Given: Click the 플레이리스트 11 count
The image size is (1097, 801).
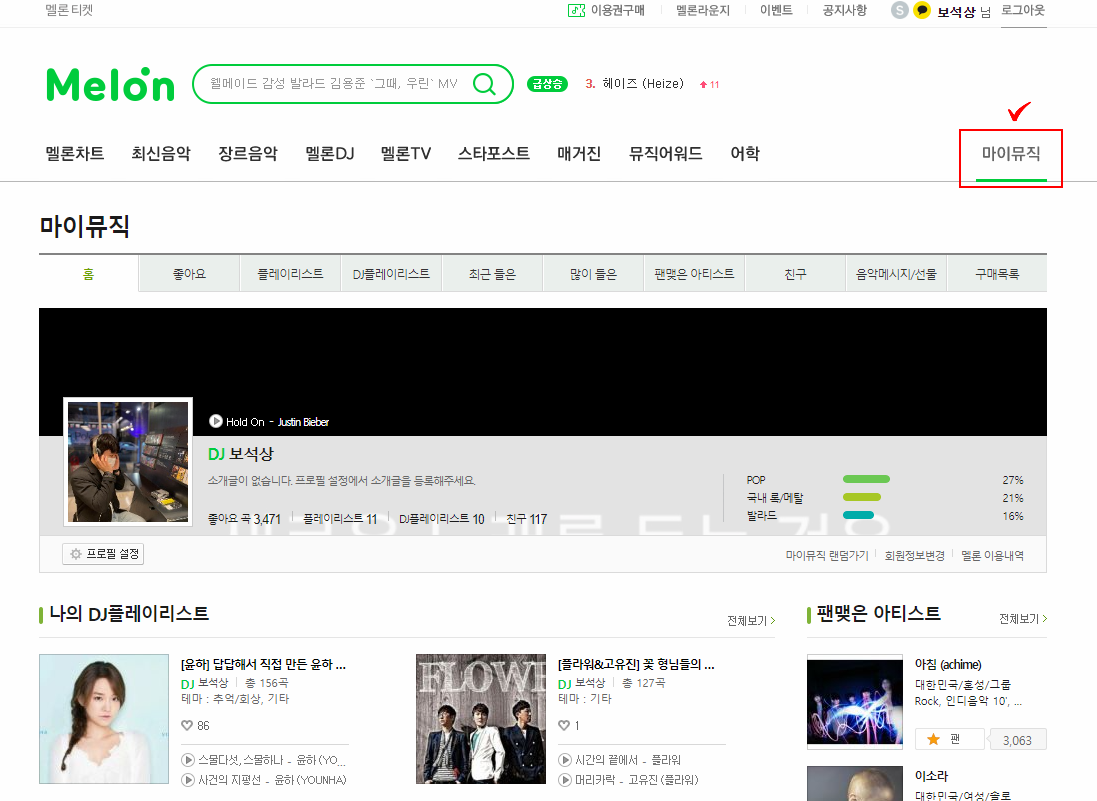Looking at the screenshot, I should click(x=340, y=519).
